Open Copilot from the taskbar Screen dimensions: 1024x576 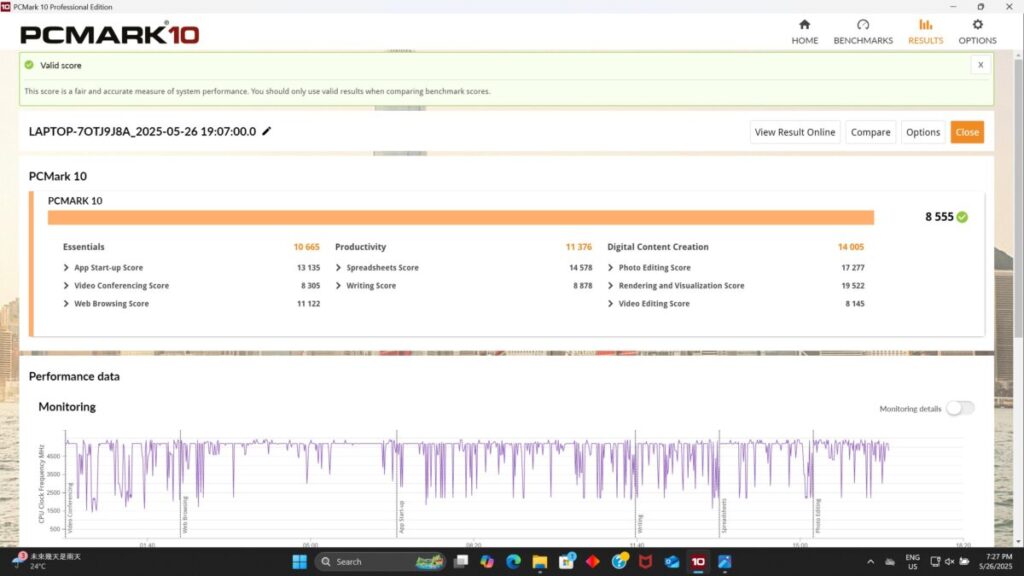pos(487,562)
